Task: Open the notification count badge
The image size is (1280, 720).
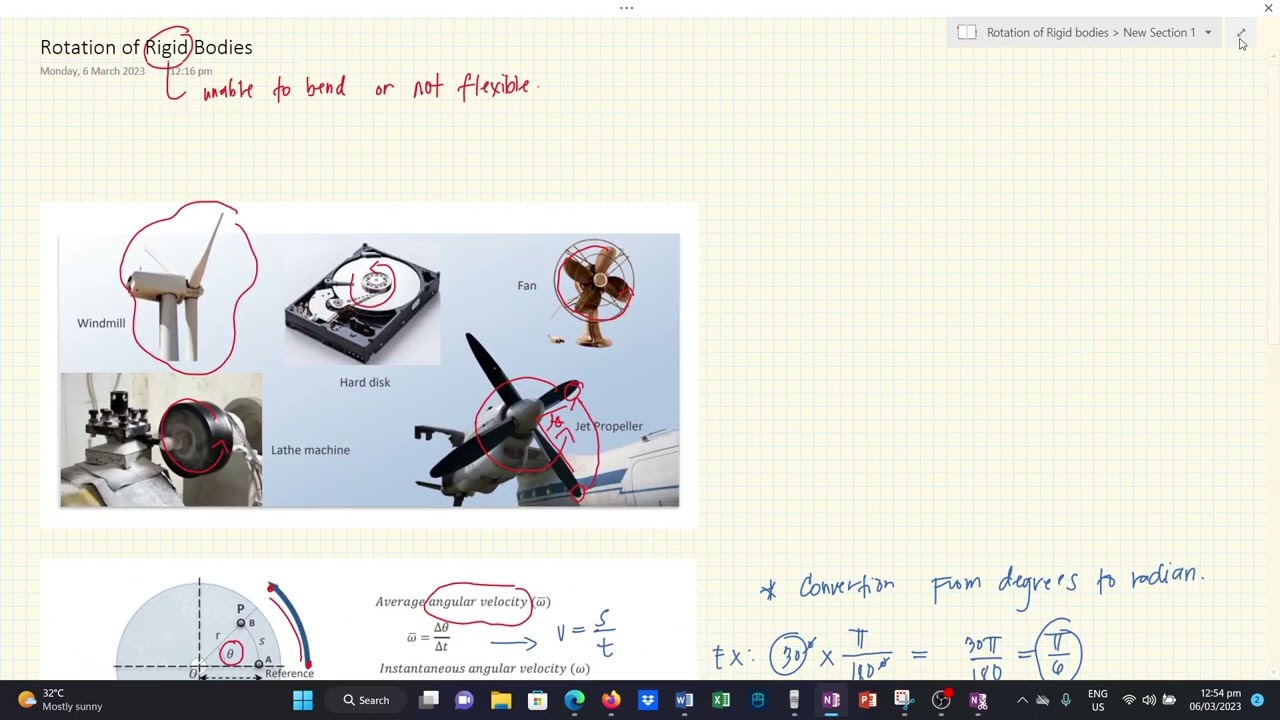Action: coord(1257,700)
